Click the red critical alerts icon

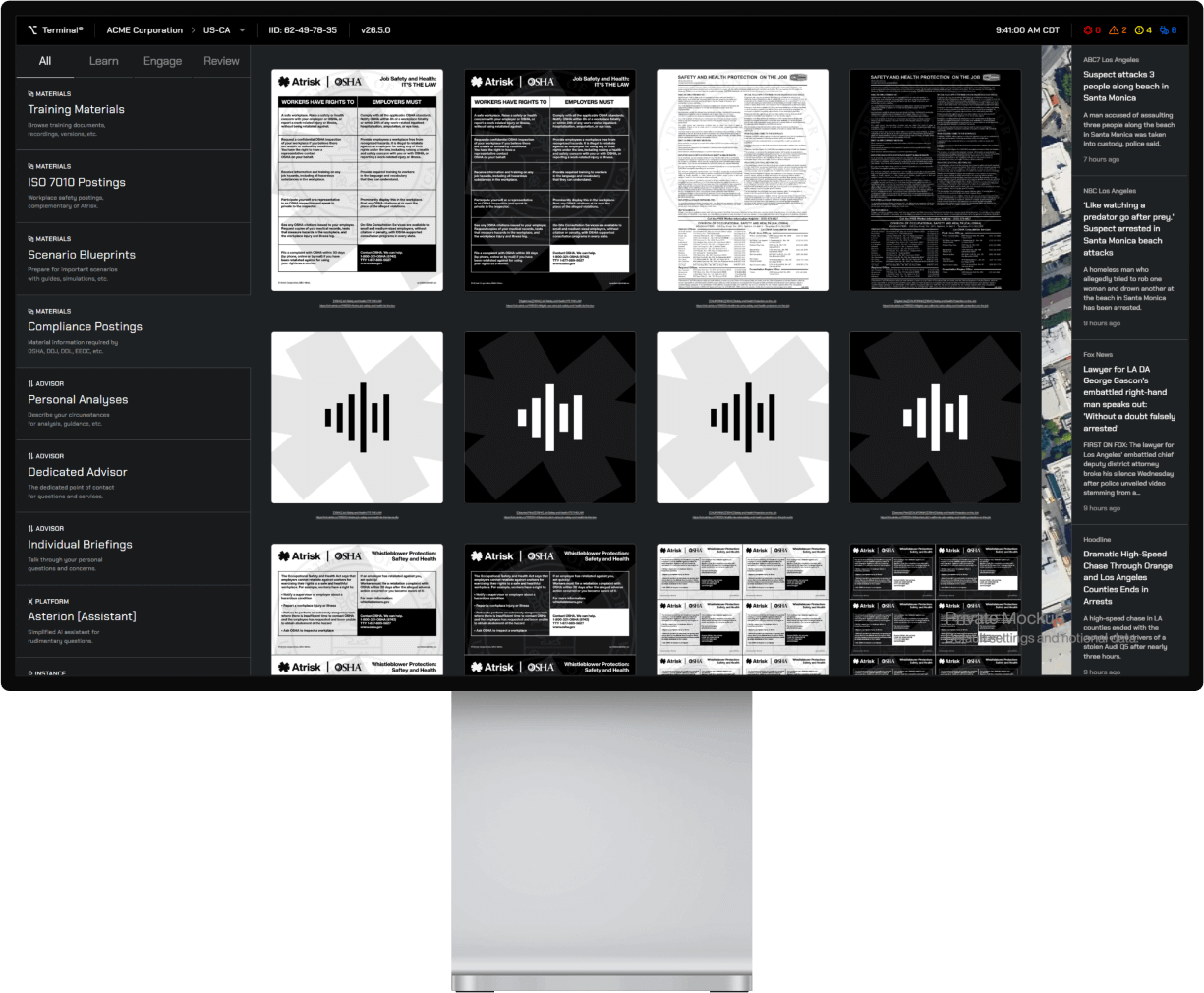(1088, 30)
